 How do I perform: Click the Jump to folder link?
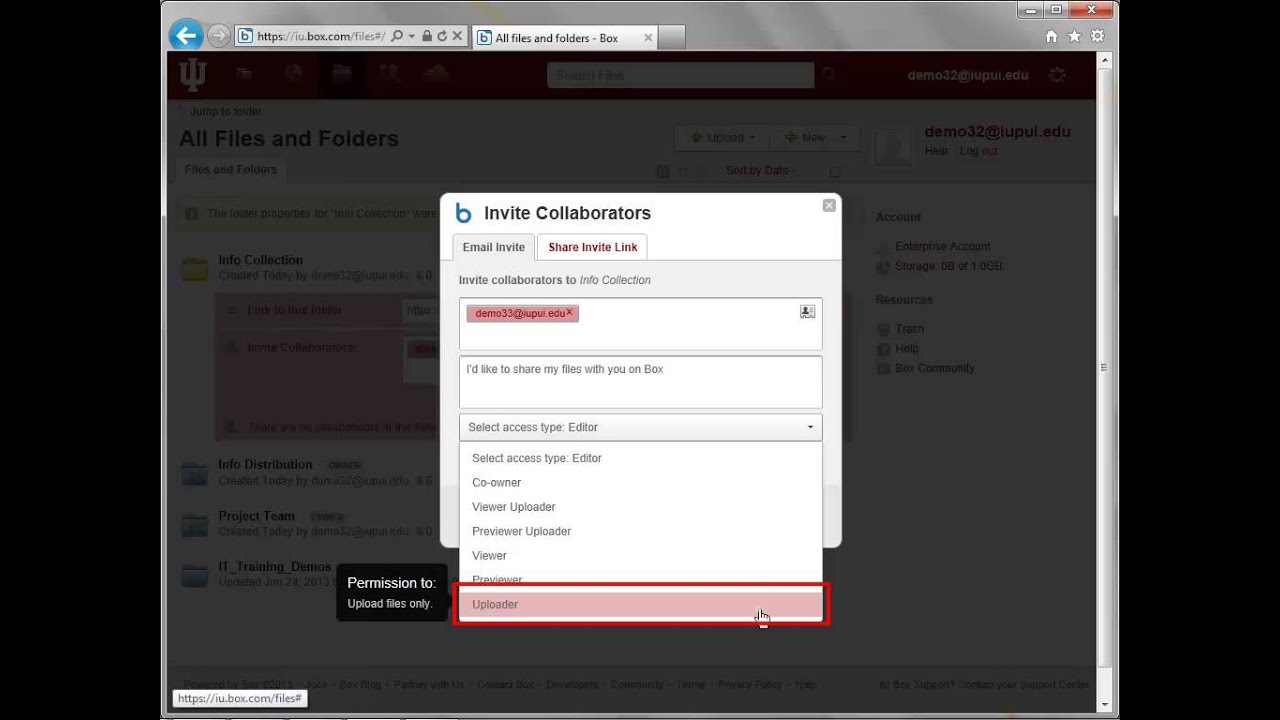click(x=226, y=111)
